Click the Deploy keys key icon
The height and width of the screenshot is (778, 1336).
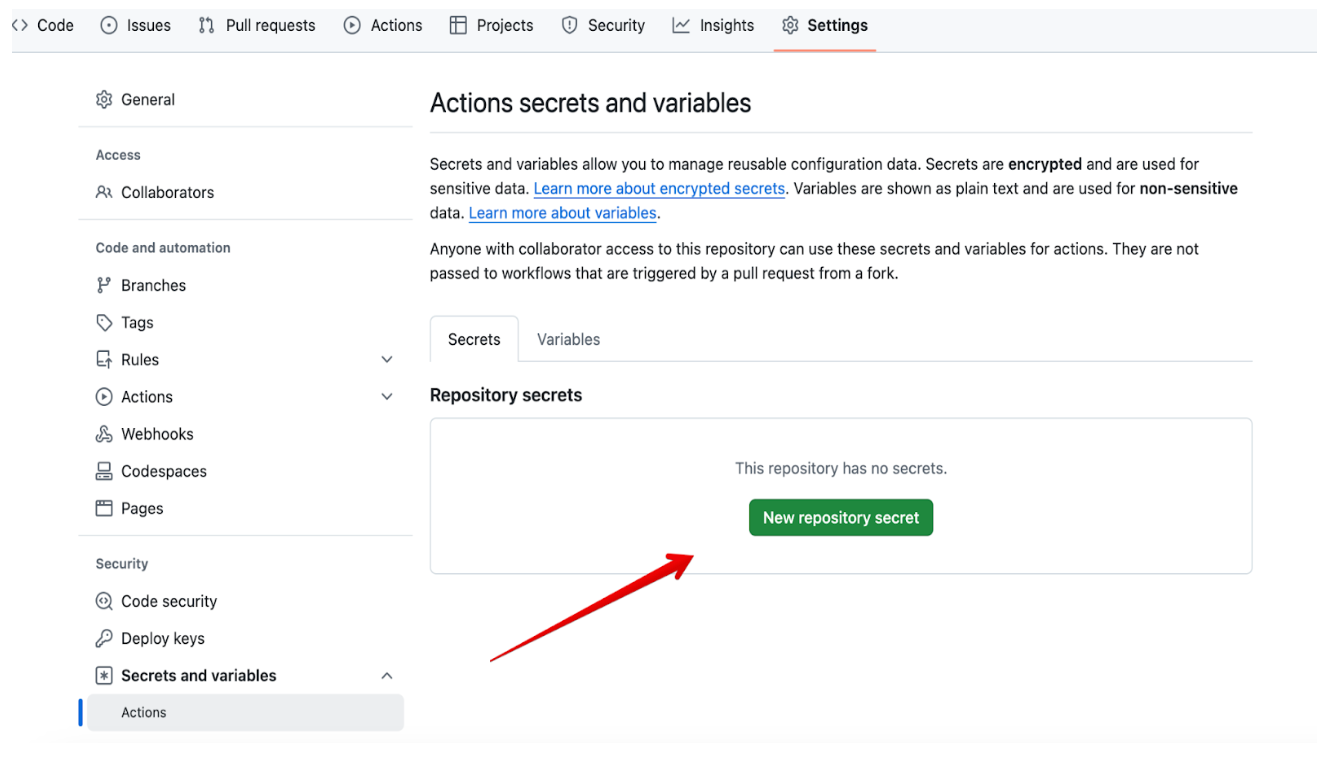tap(104, 639)
